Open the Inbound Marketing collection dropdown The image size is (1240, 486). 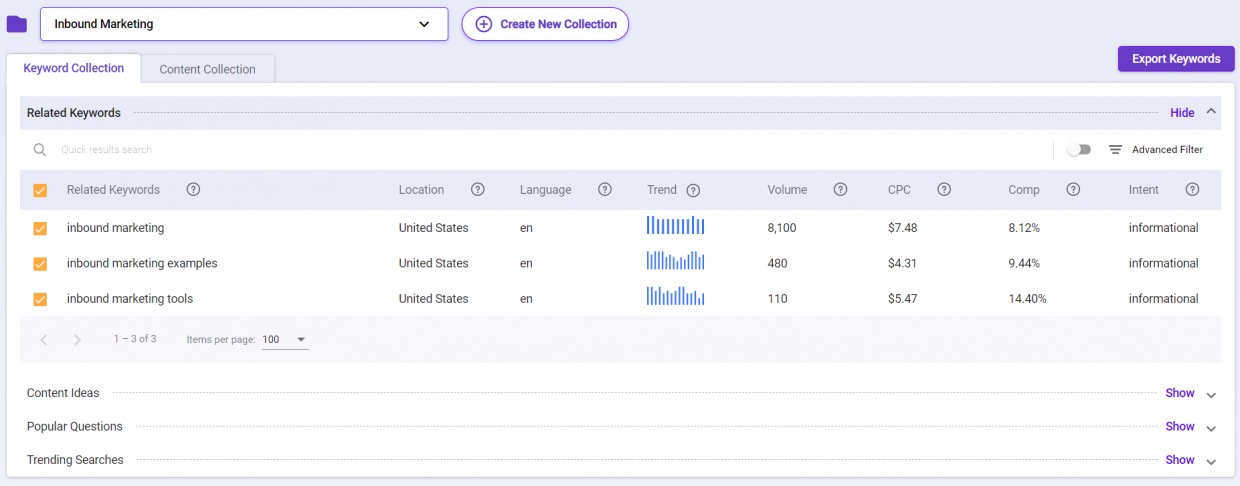pyautogui.click(x=244, y=24)
